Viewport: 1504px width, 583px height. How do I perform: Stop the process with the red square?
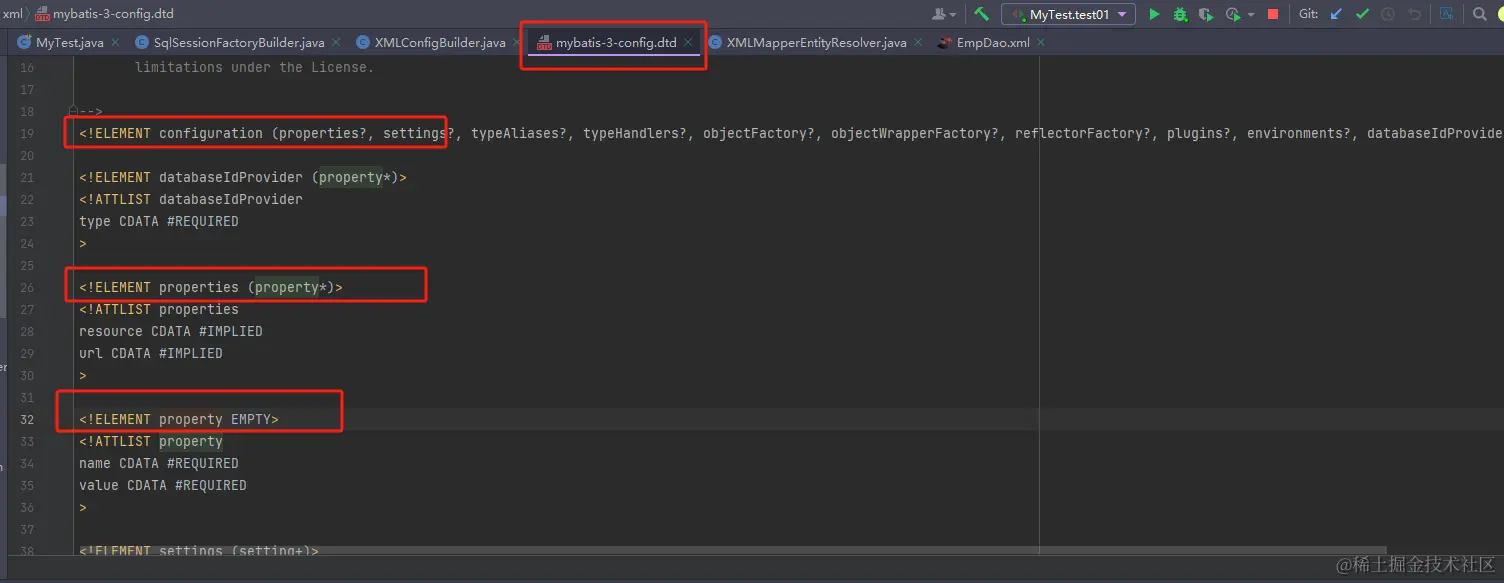coord(1273,14)
